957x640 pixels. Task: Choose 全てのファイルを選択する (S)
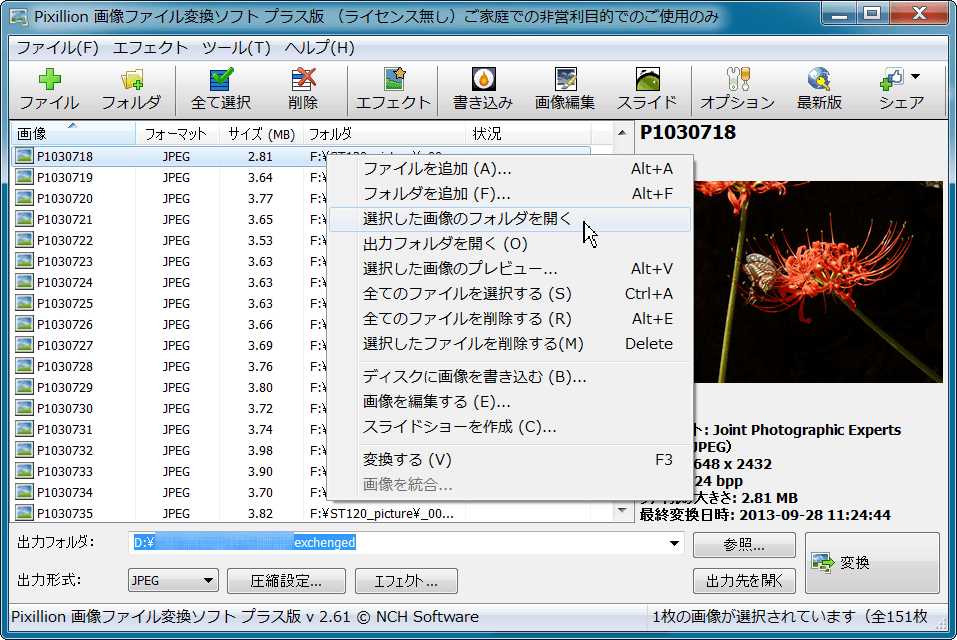[x=510, y=294]
